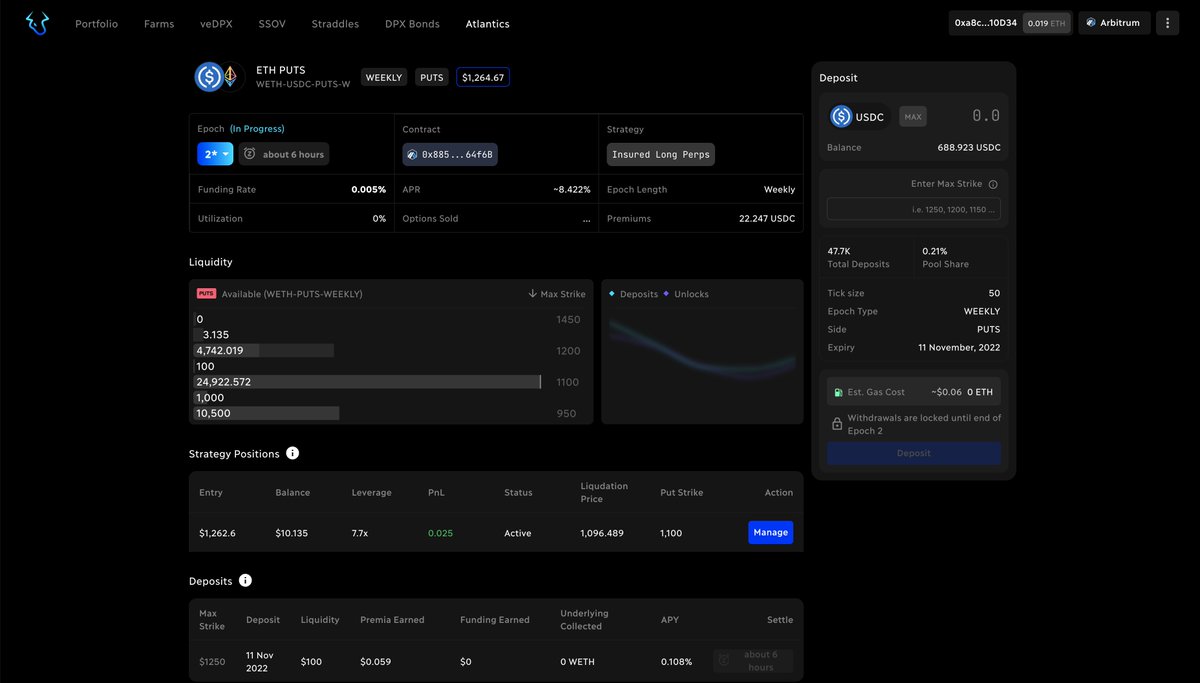Click the Max Strike sort arrow
The width and height of the screenshot is (1200, 683).
pyautogui.click(x=533, y=294)
